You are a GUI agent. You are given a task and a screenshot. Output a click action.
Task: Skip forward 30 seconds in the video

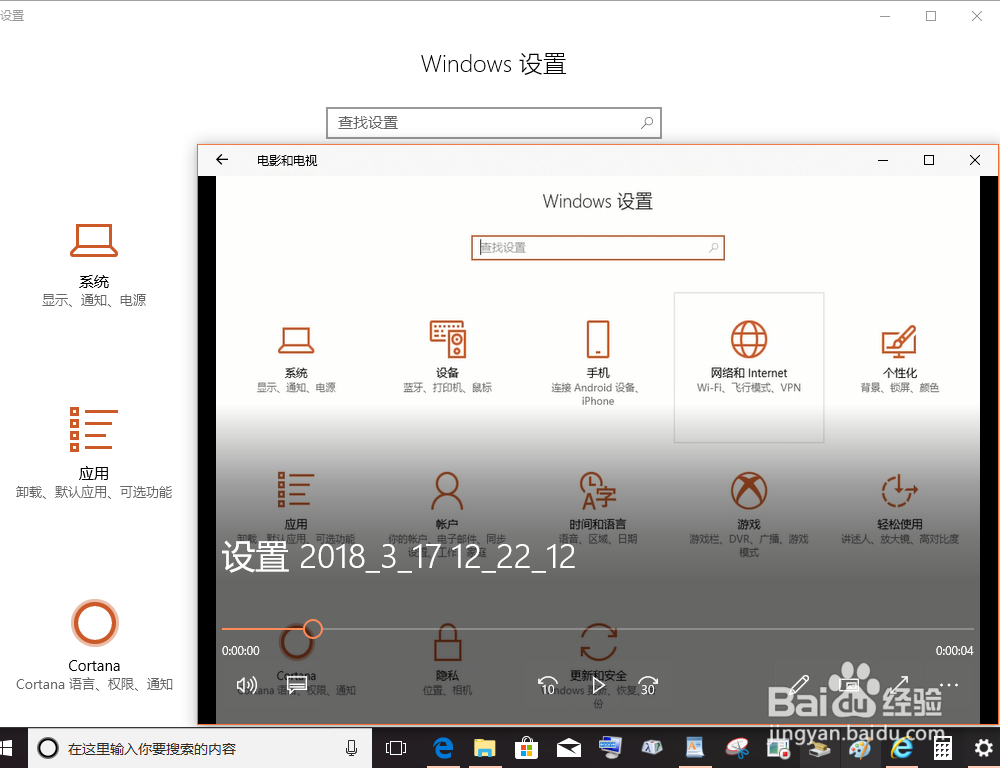point(648,686)
